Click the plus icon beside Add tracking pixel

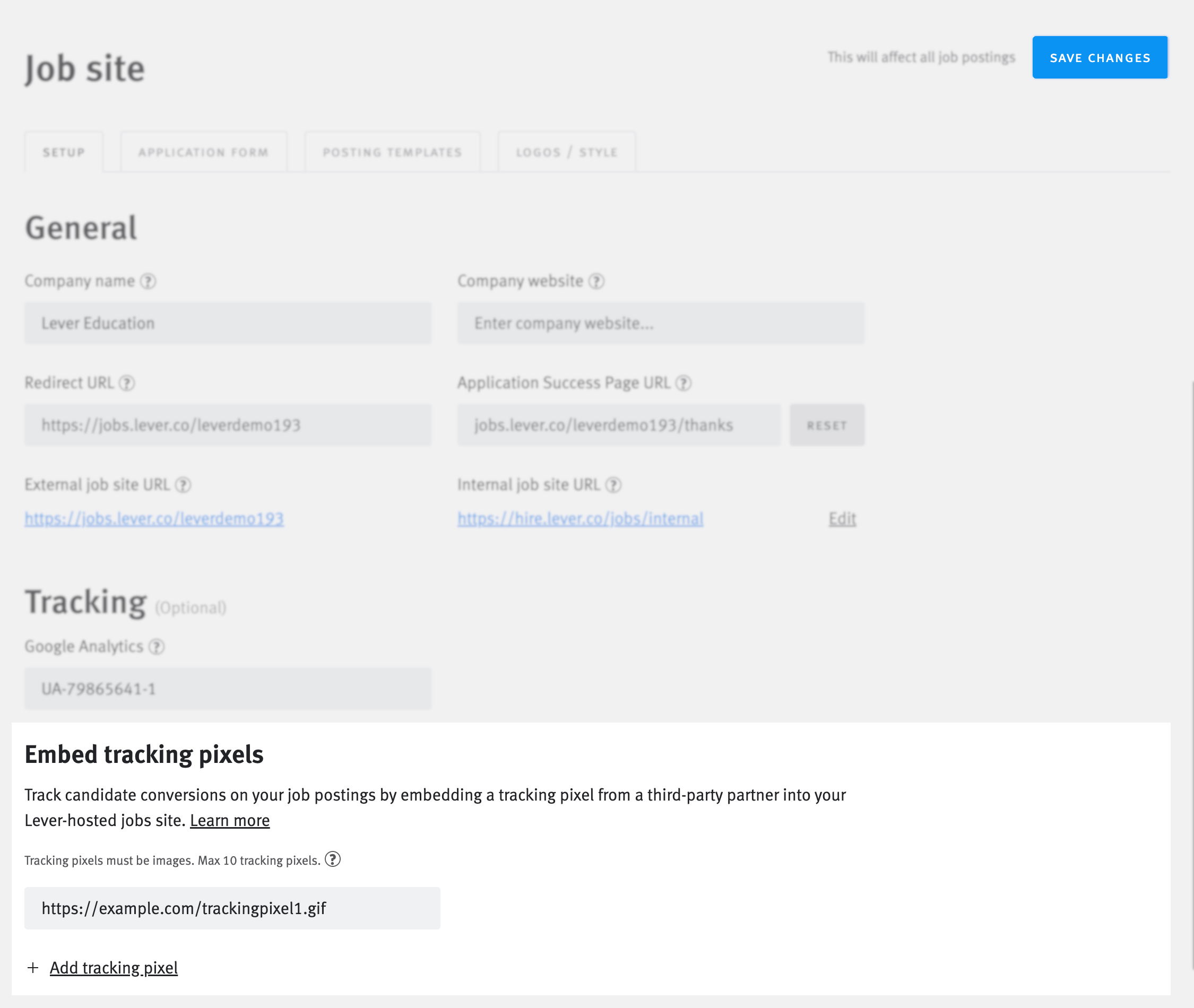click(x=32, y=968)
